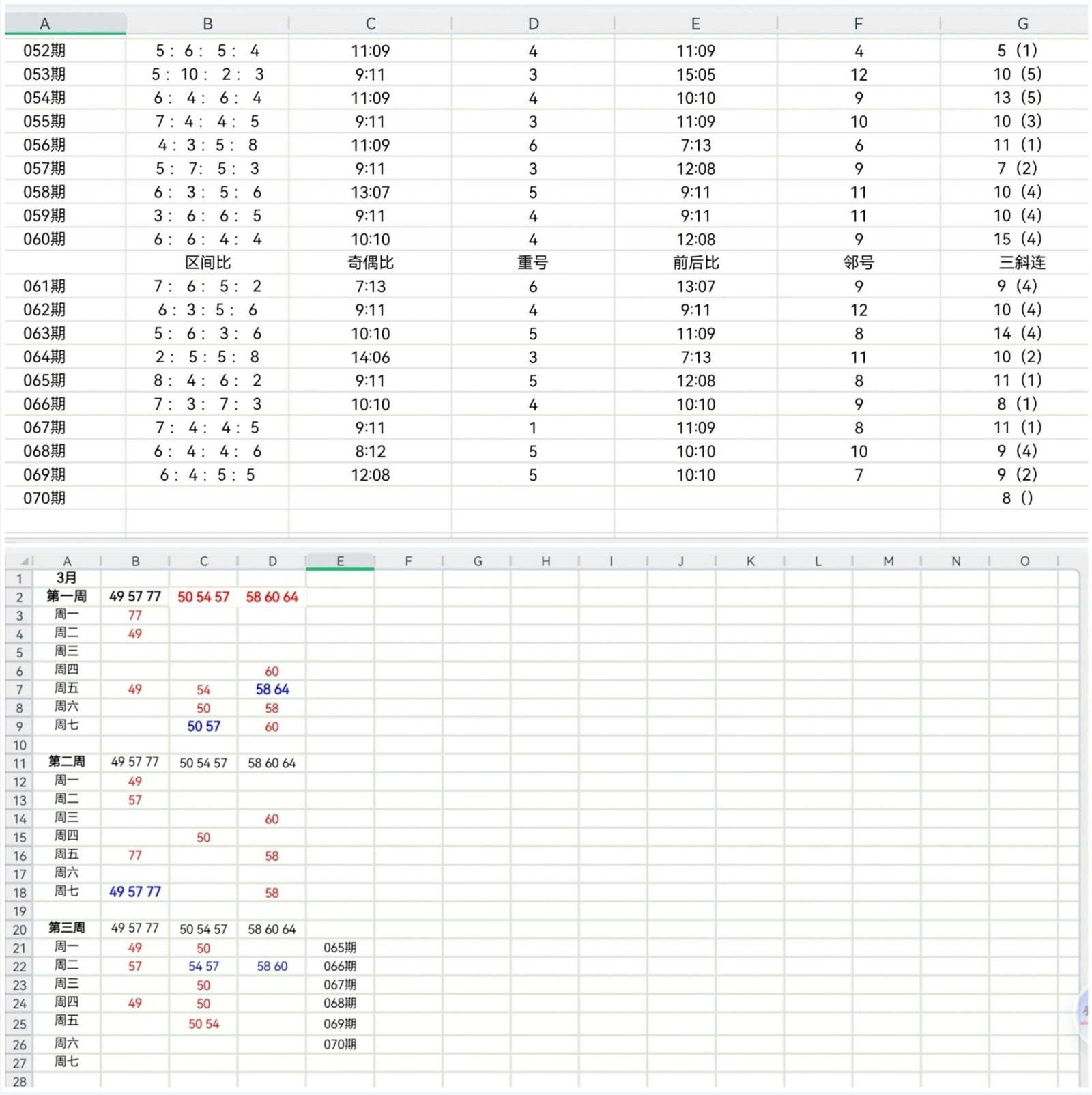Click red 58 60 64 in row 2
This screenshot has width=1092, height=1095.
point(272,597)
